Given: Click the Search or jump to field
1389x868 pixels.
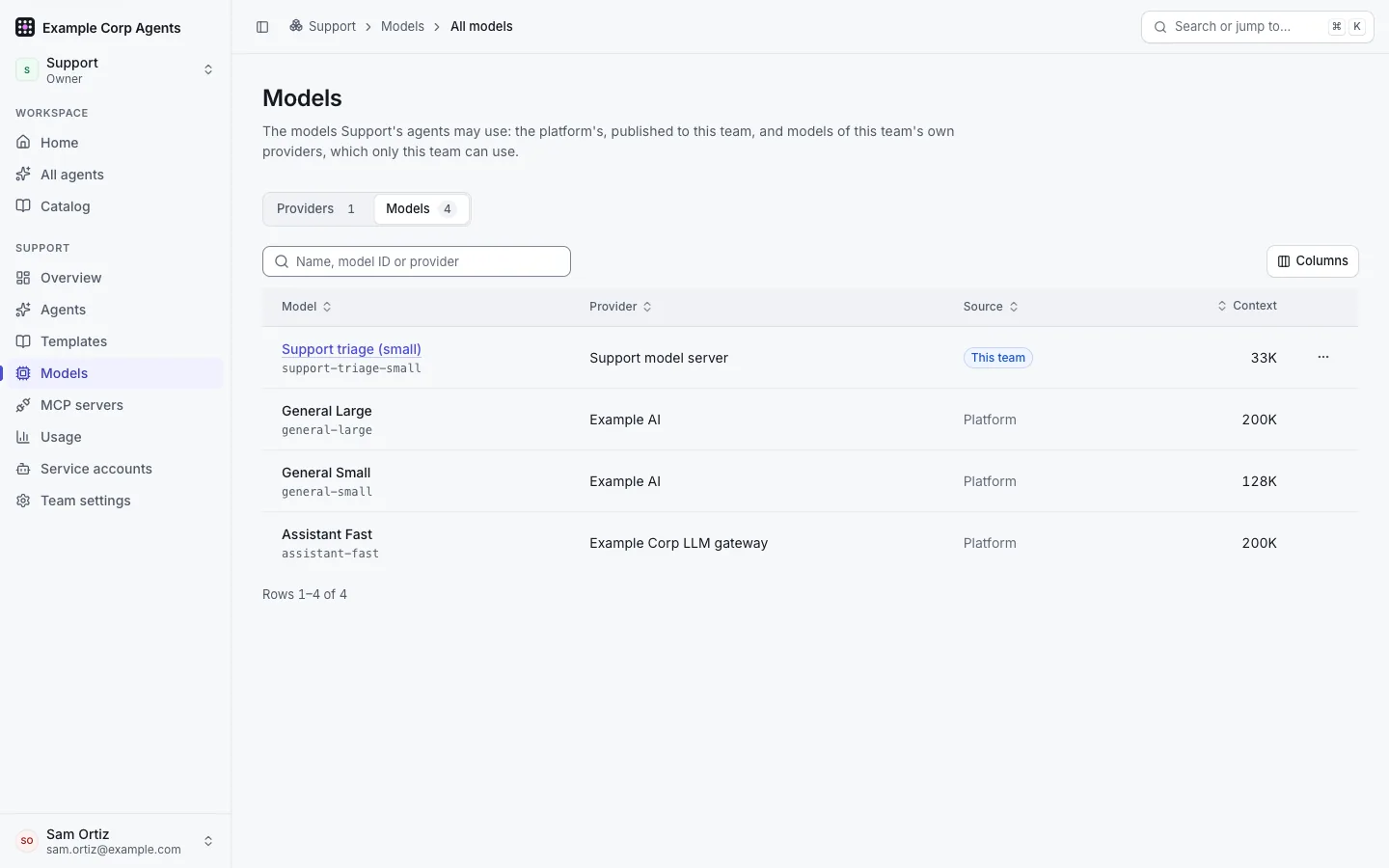Looking at the screenshot, I should click(x=1258, y=27).
